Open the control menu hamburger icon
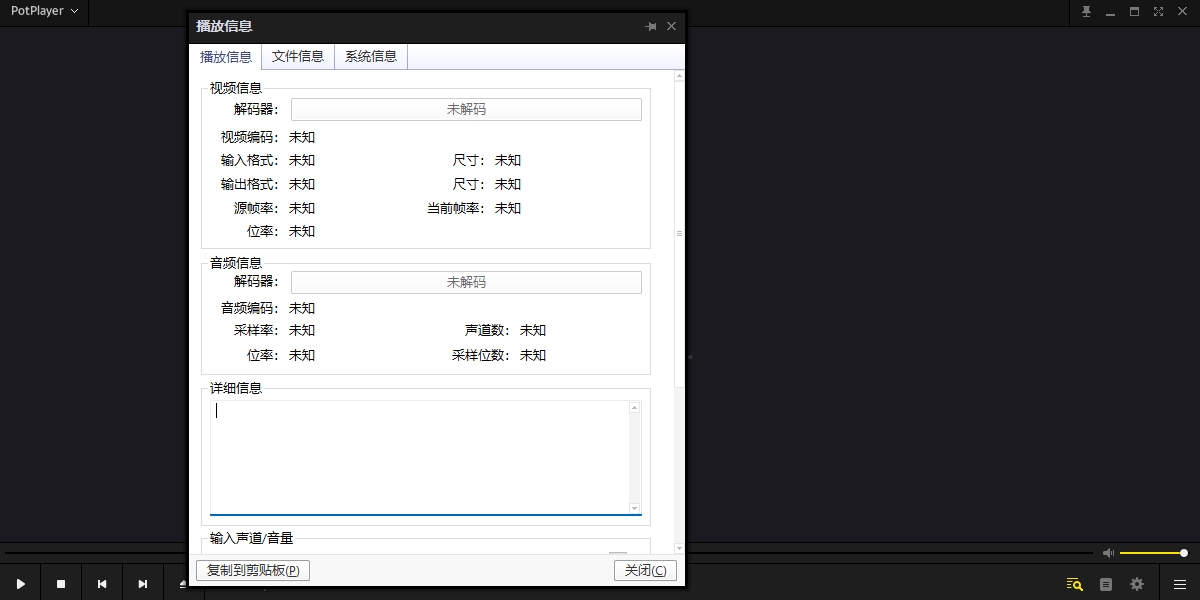This screenshot has width=1200, height=600. [1180, 583]
